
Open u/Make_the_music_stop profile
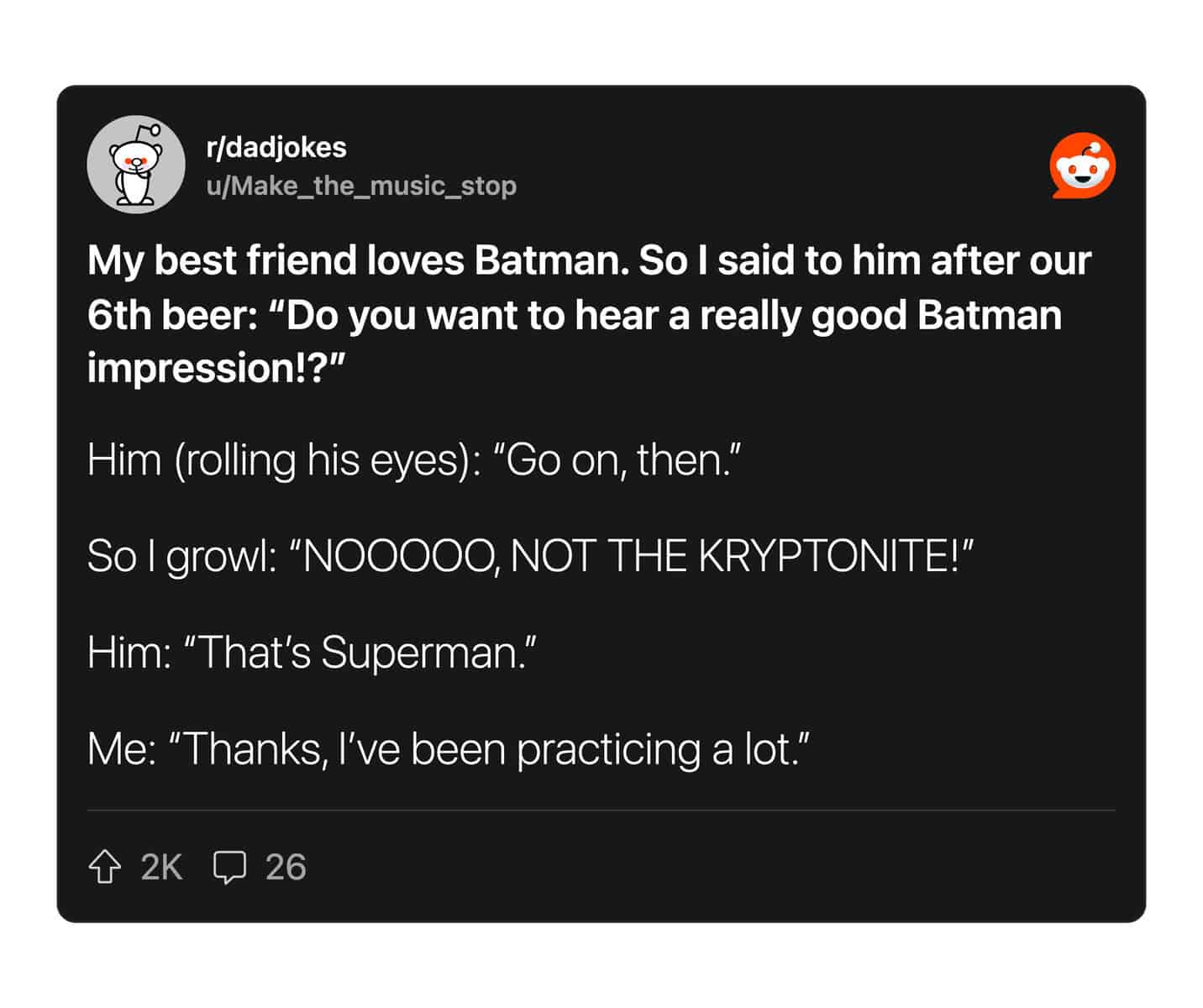(x=361, y=186)
